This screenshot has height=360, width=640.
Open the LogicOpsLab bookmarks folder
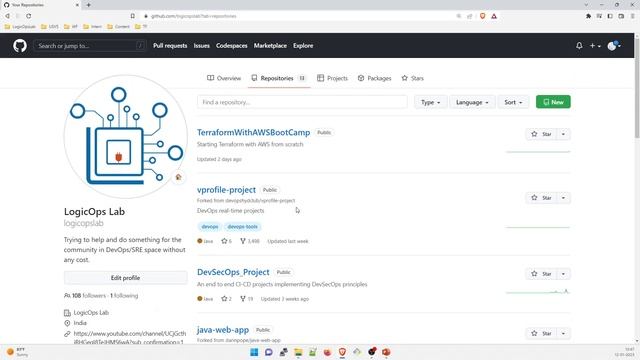20,27
